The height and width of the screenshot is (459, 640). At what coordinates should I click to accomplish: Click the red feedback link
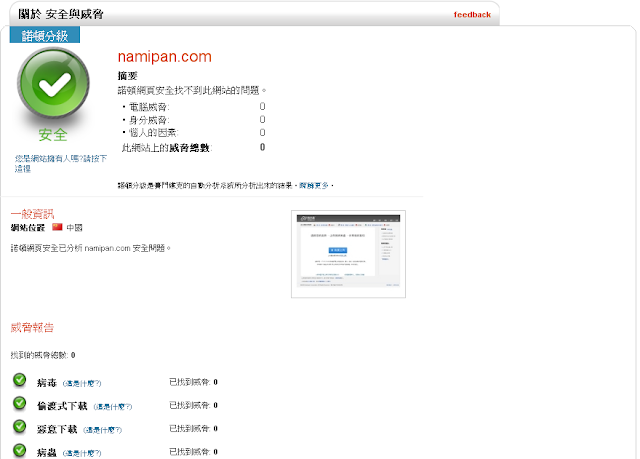click(x=472, y=15)
